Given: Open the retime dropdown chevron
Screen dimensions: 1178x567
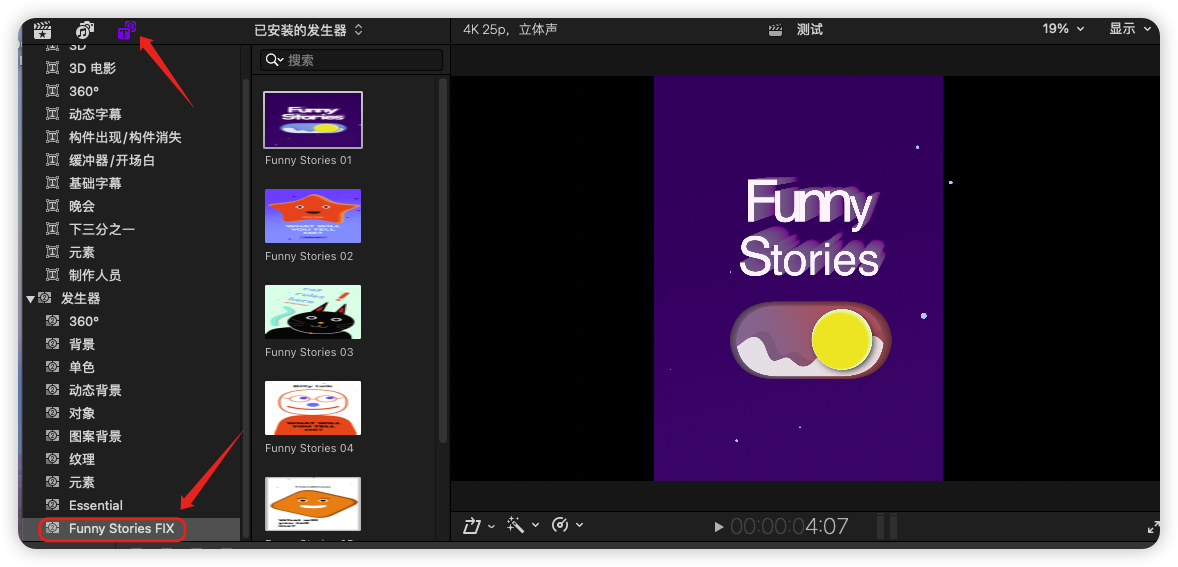Looking at the screenshot, I should click(x=579, y=526).
